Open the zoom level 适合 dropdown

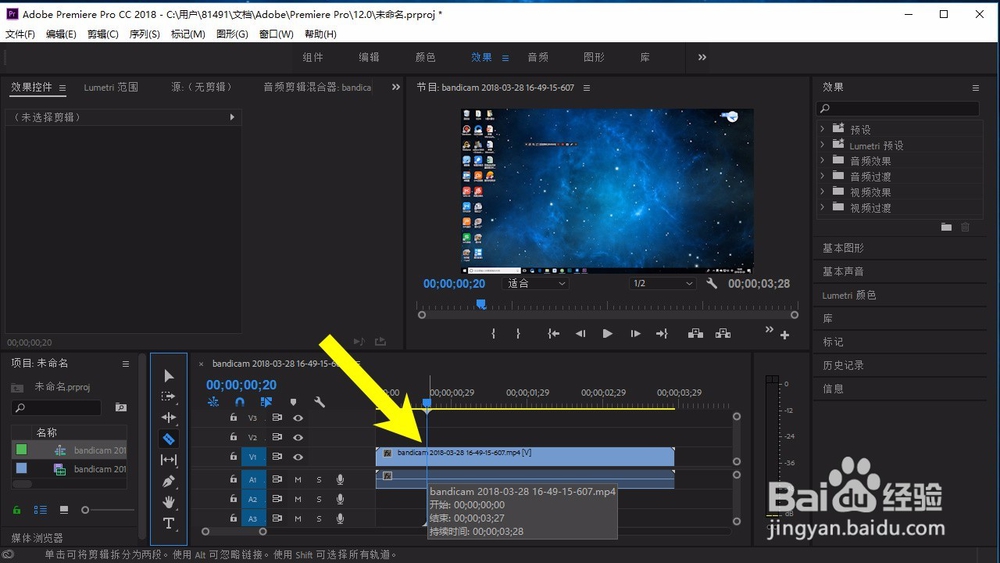point(536,284)
